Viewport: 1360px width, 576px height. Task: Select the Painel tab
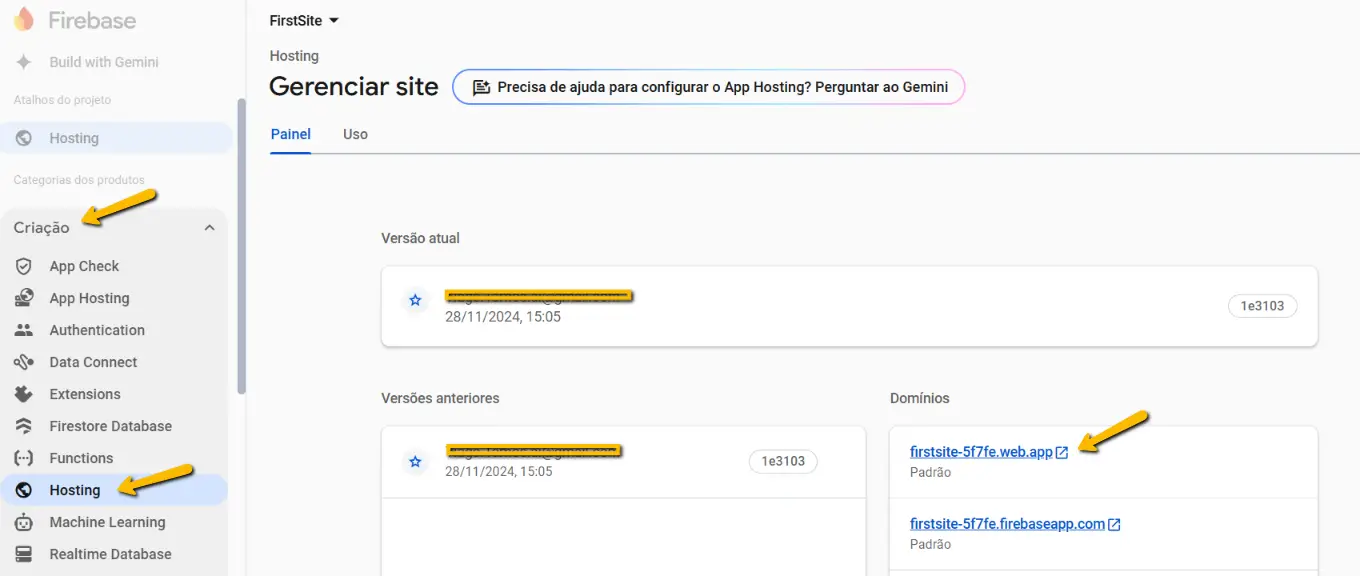290,133
